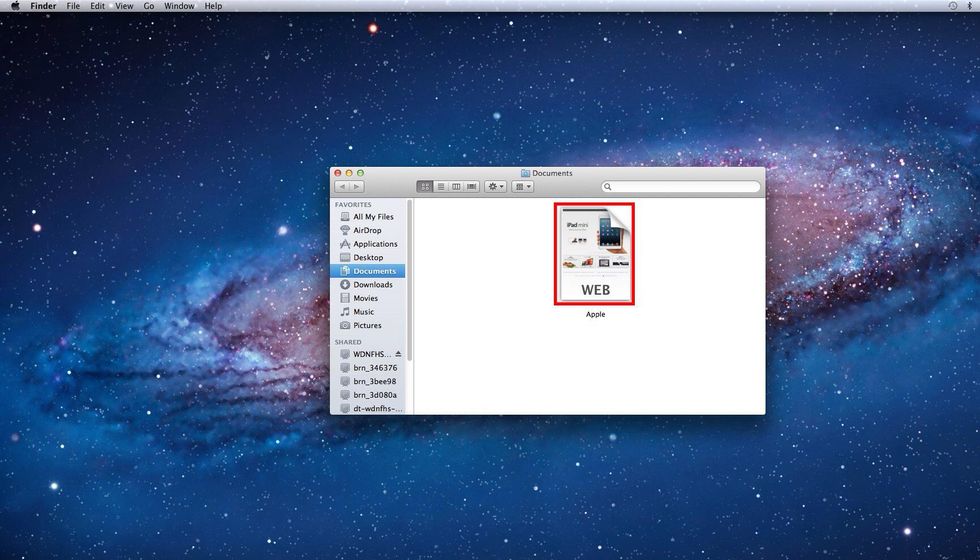The image size is (980, 560).
Task: Select the Apple web archive thumbnail
Action: 595,254
